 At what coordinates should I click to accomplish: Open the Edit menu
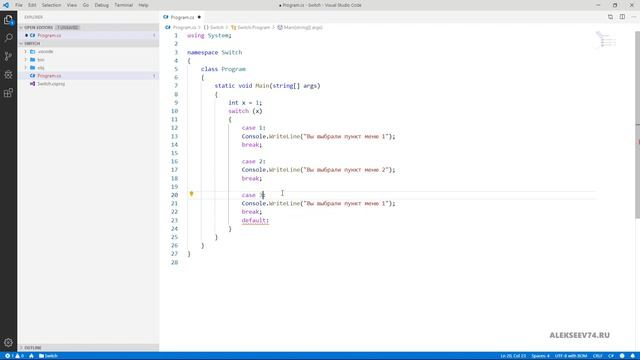click(32, 5)
